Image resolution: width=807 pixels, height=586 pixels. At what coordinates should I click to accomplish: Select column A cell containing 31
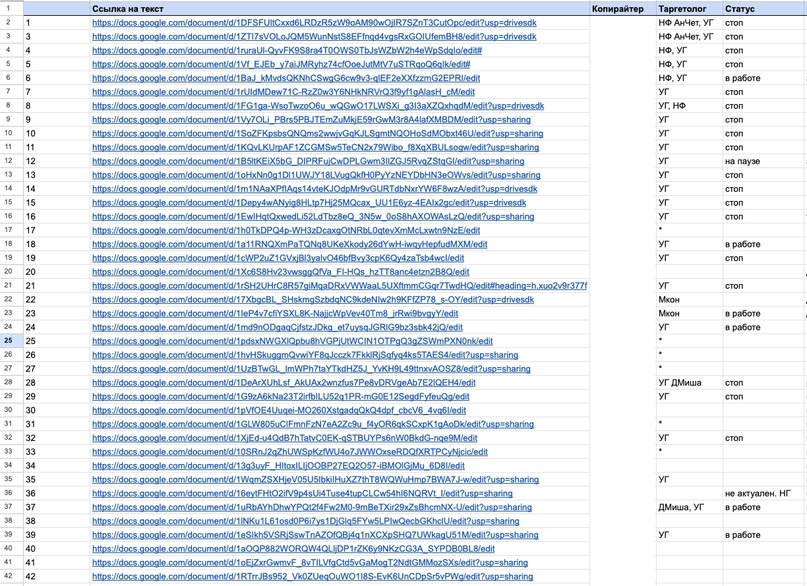57,424
